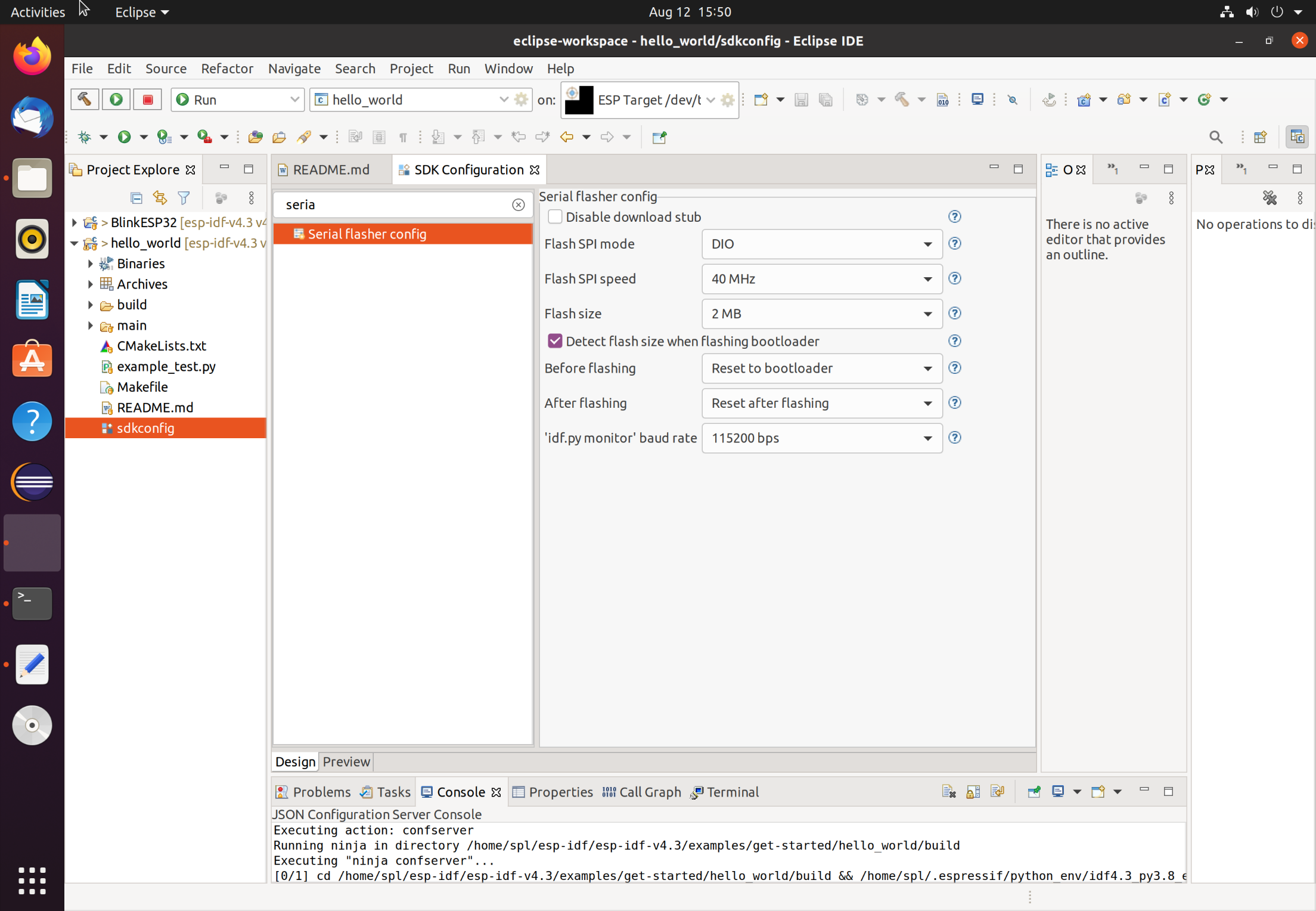The image size is (1316, 911).
Task: Click the toolbar search magnifier icon
Action: [1216, 137]
